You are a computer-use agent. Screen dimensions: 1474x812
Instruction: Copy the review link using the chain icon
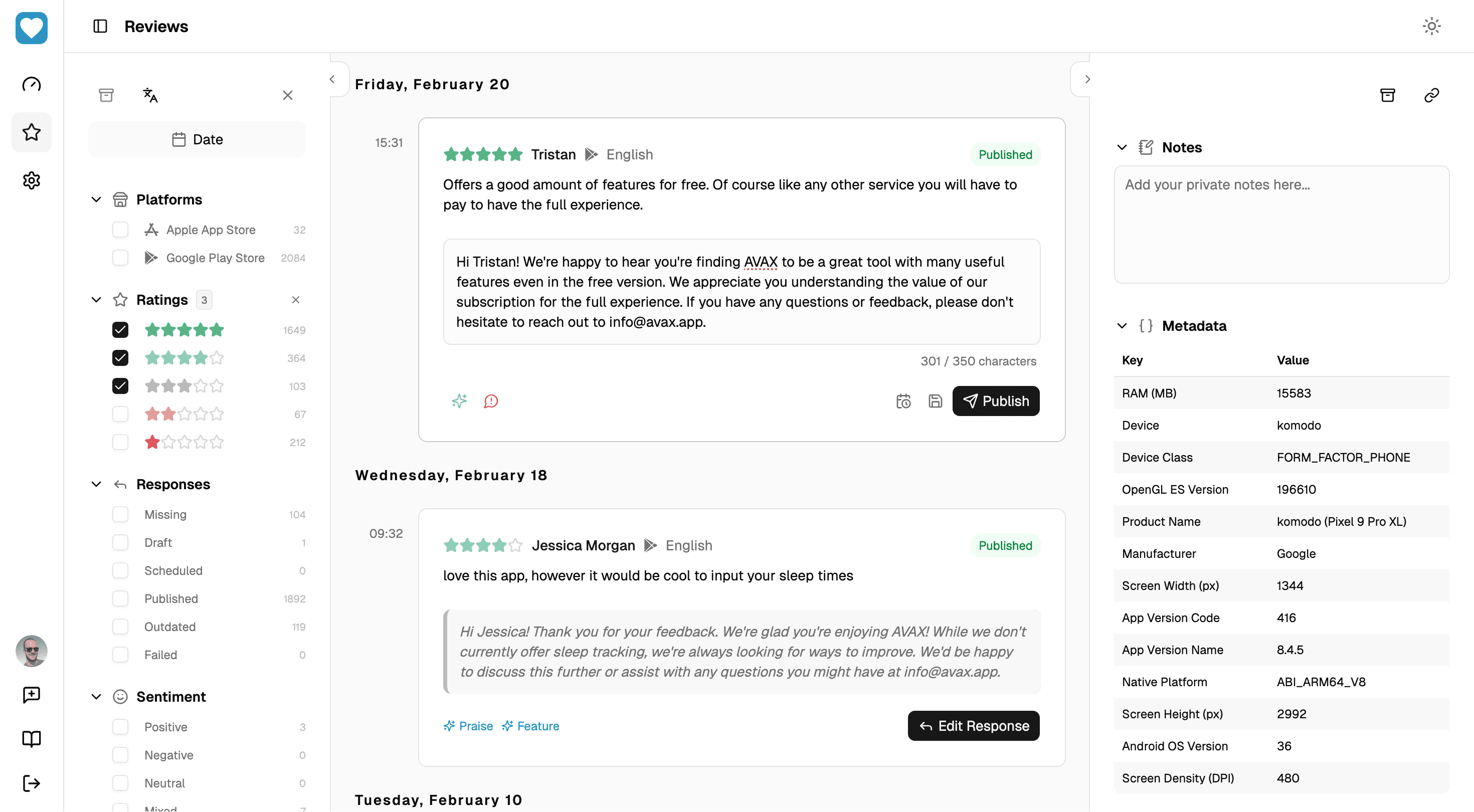(1432, 95)
